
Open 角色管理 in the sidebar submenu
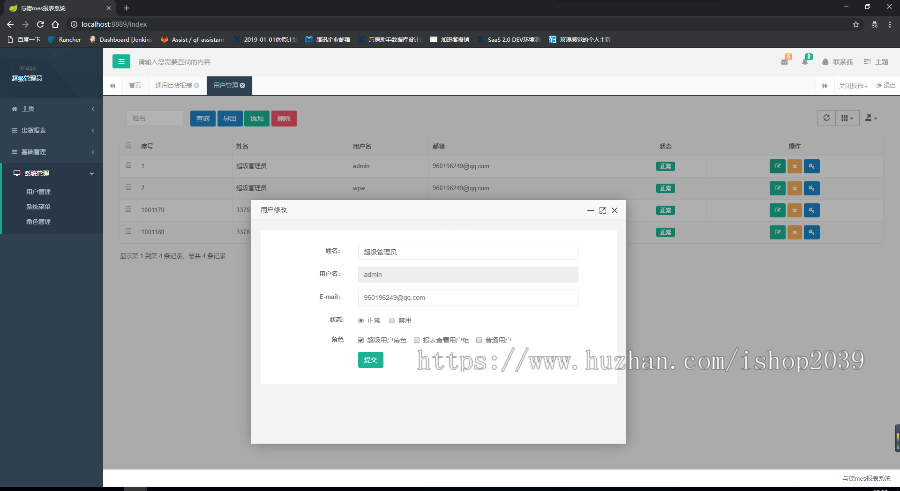click(x=38, y=222)
